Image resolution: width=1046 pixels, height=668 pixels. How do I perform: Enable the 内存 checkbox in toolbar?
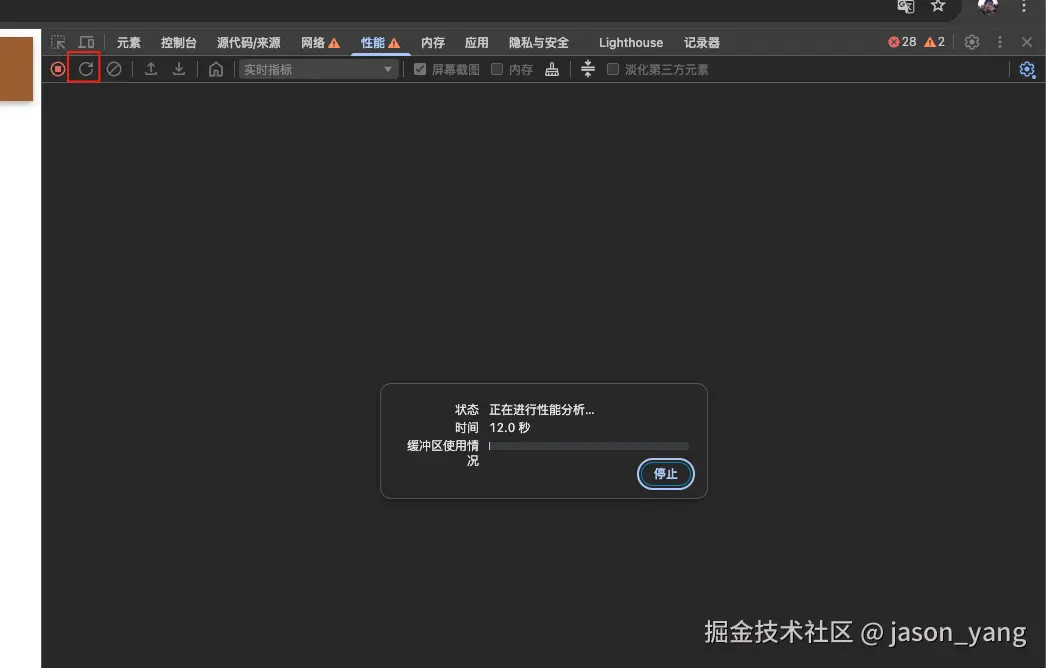496,69
